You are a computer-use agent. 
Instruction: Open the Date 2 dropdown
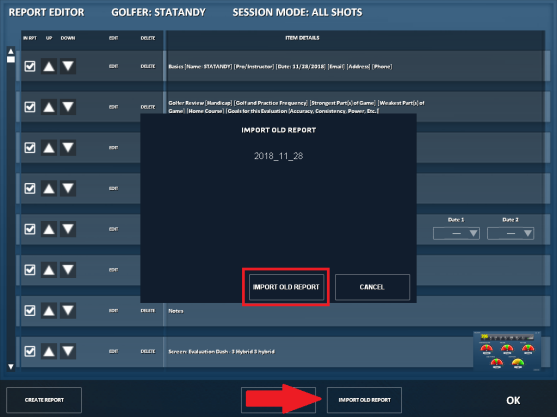pyautogui.click(x=510, y=233)
